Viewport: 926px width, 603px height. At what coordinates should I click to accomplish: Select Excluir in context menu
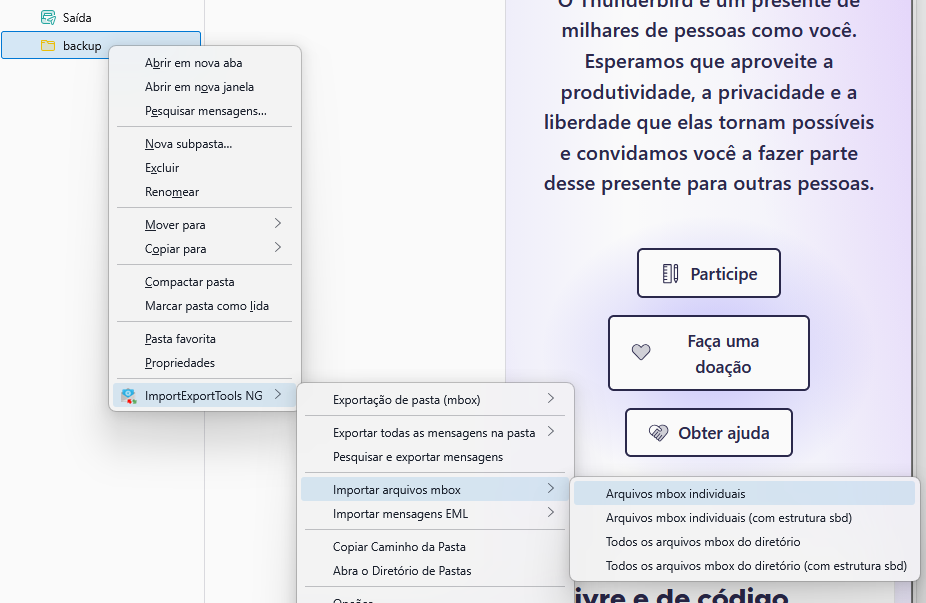tap(204, 168)
